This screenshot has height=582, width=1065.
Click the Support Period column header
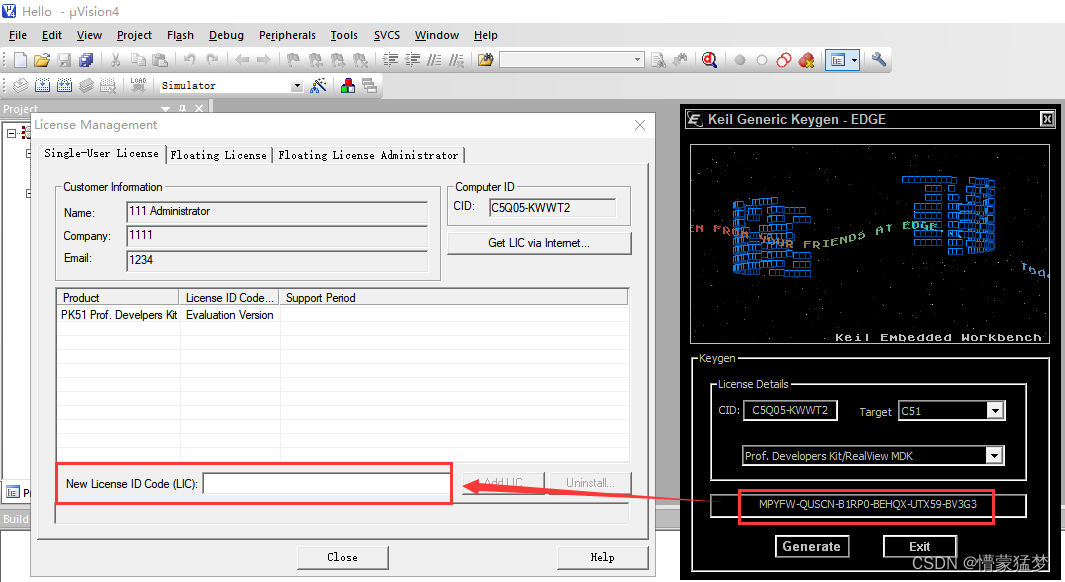(x=453, y=297)
